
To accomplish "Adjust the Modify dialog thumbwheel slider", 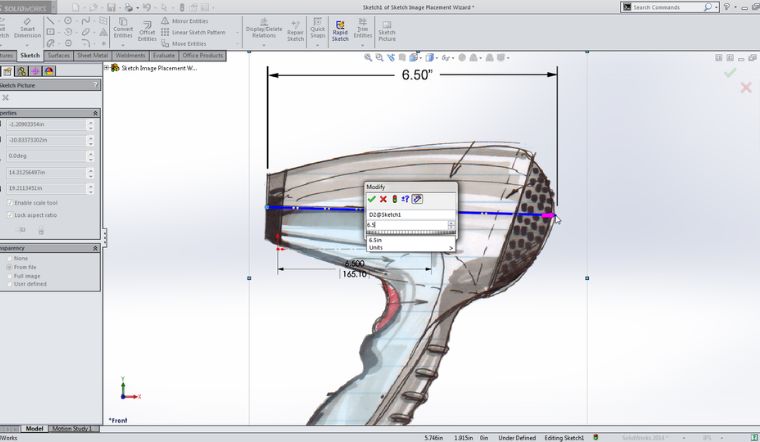I will [411, 233].
